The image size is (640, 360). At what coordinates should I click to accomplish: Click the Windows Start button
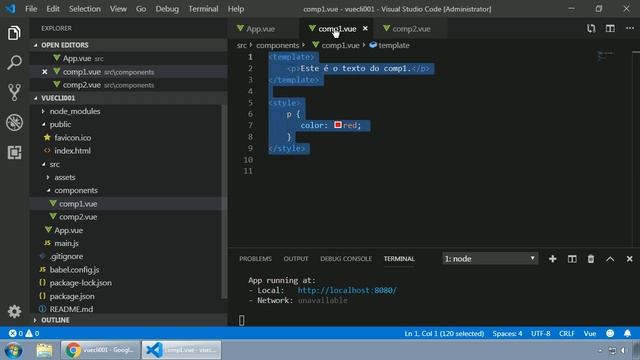point(13,350)
